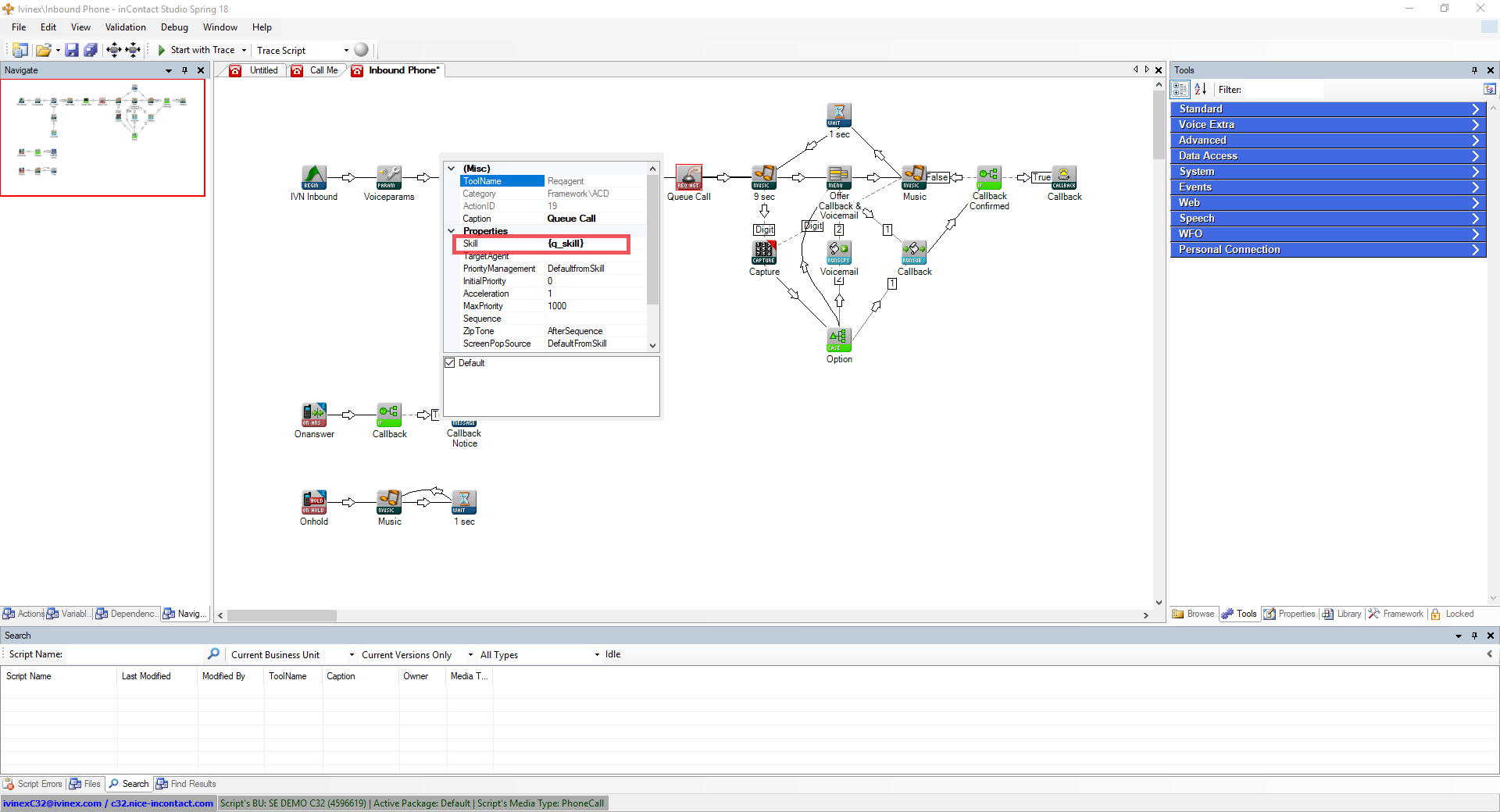
Task: Select the Onhold event icon
Action: coord(314,502)
